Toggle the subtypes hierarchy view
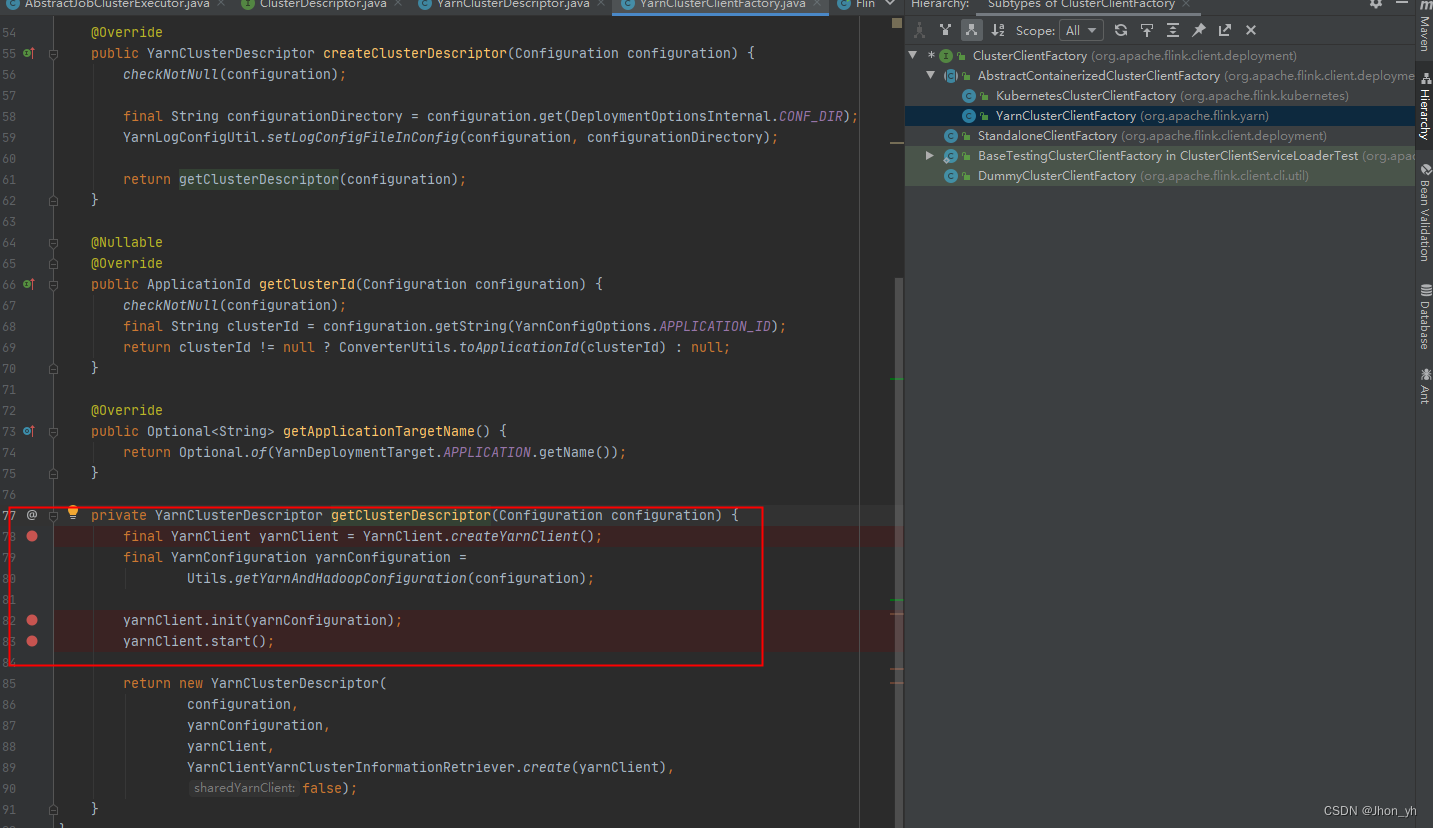1433x828 pixels. tap(971, 30)
